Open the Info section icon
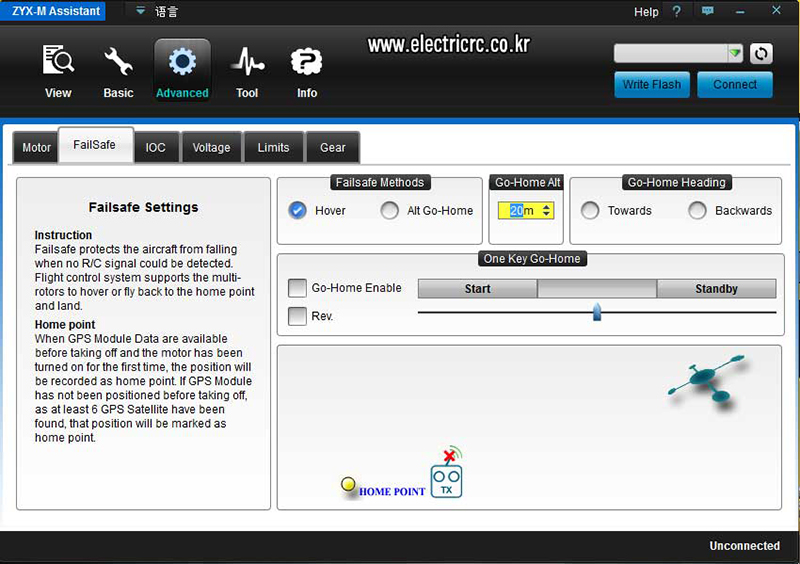Image resolution: width=800 pixels, height=564 pixels. [307, 61]
